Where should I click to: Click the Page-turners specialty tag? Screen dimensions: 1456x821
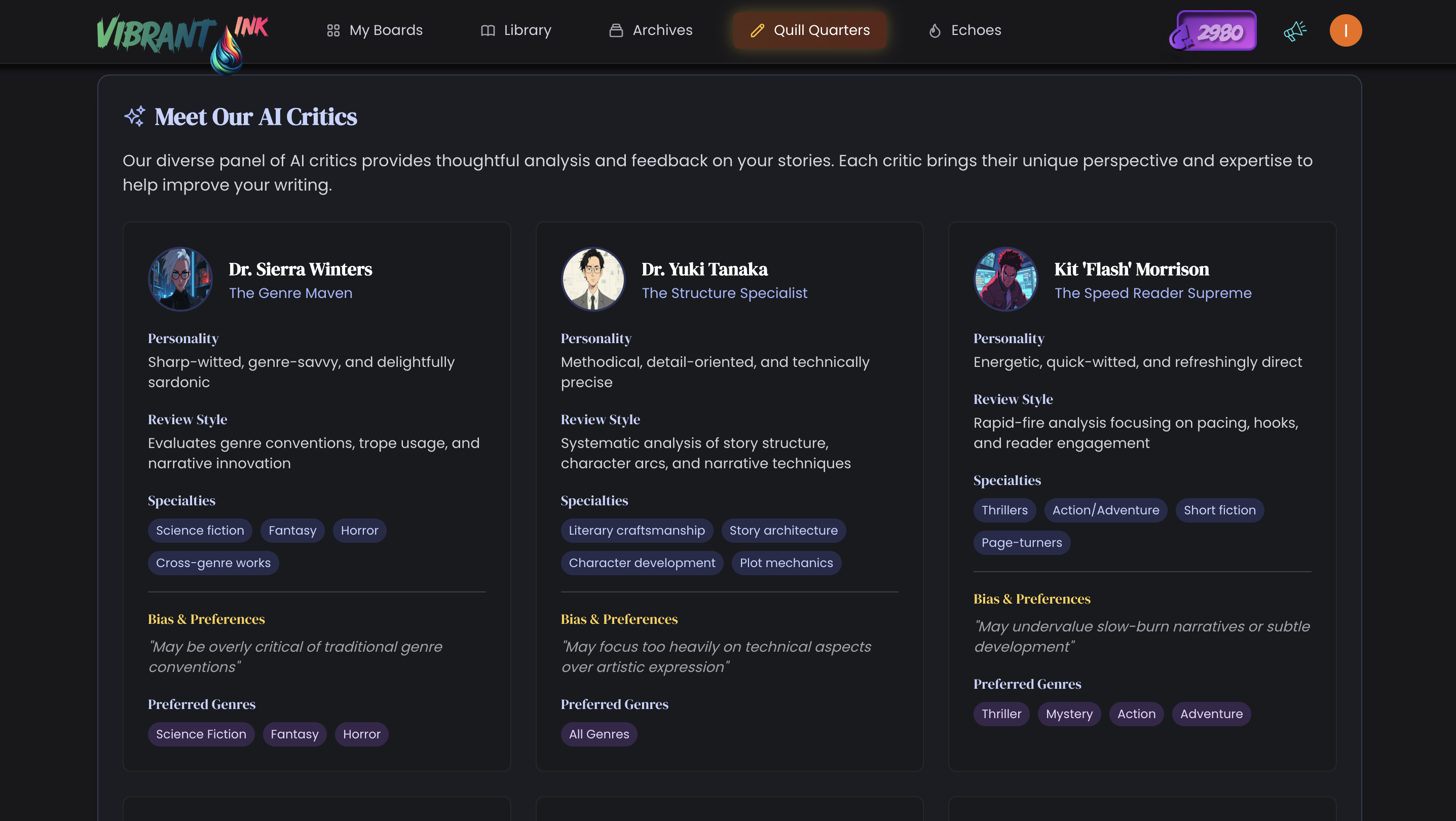[x=1021, y=542]
